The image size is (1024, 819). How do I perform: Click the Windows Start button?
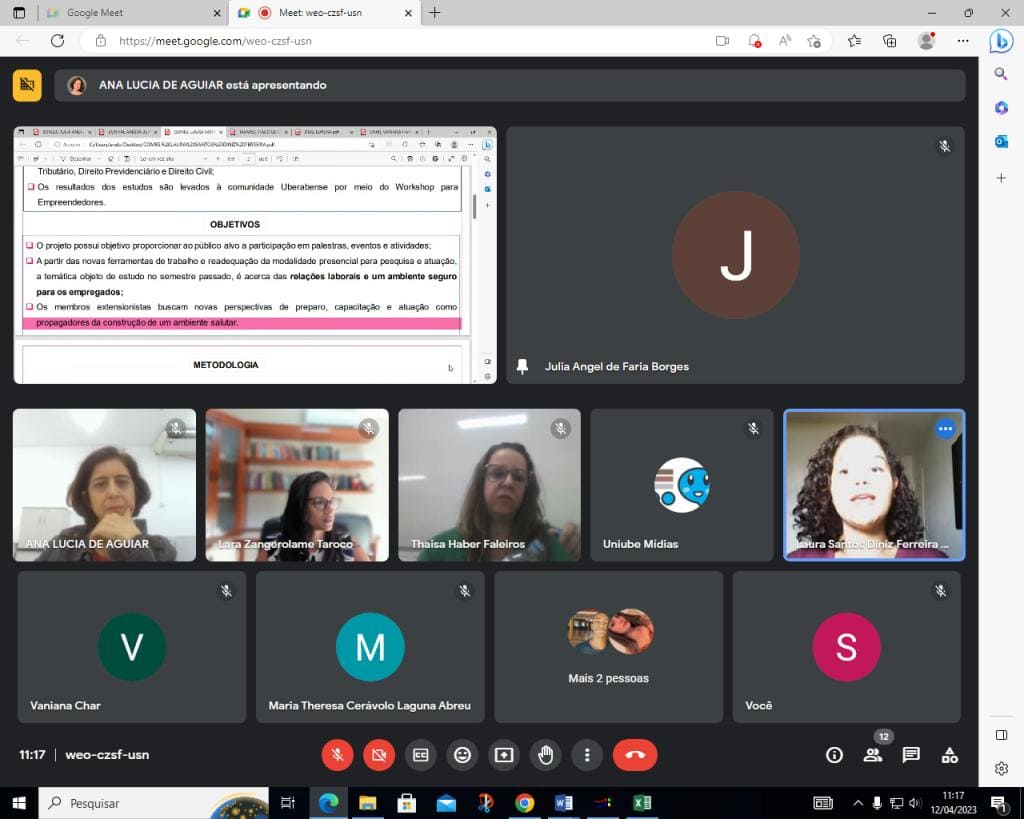[x=19, y=803]
